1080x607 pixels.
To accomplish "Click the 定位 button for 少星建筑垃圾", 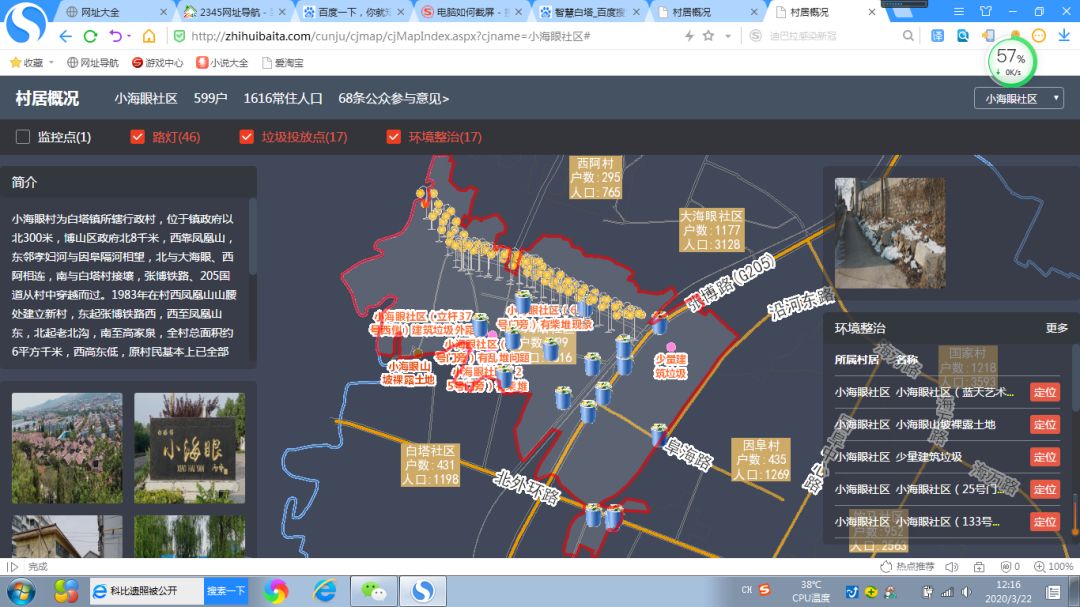I will [1044, 456].
